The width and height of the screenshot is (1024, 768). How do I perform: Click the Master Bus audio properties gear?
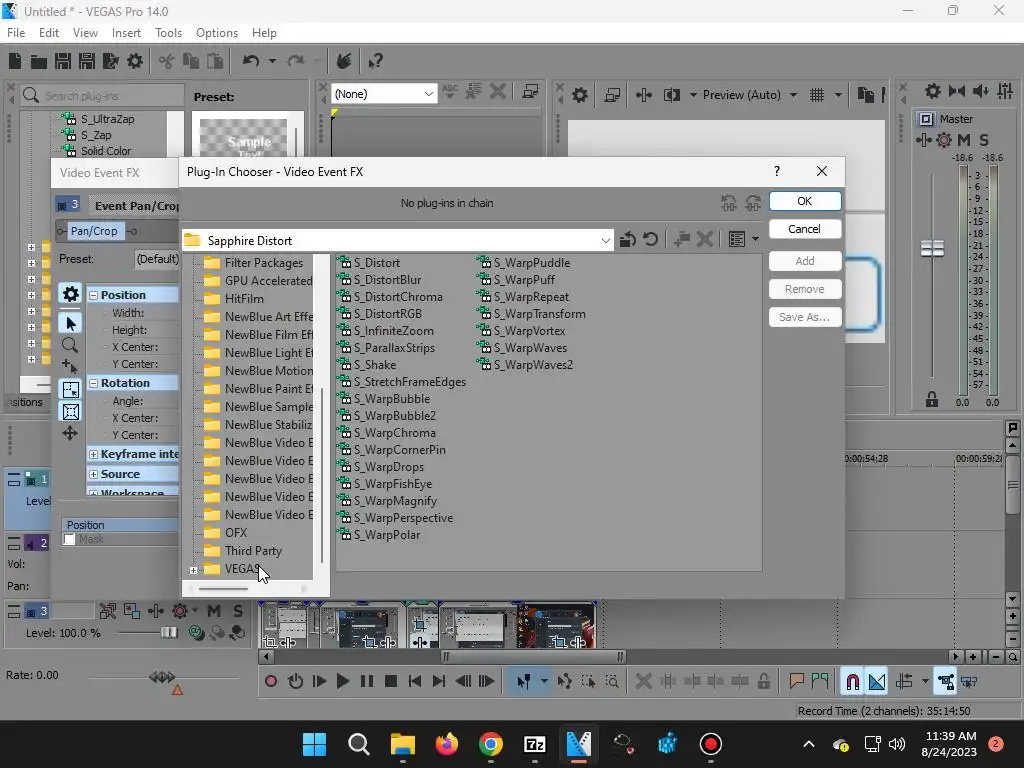pyautogui.click(x=933, y=91)
